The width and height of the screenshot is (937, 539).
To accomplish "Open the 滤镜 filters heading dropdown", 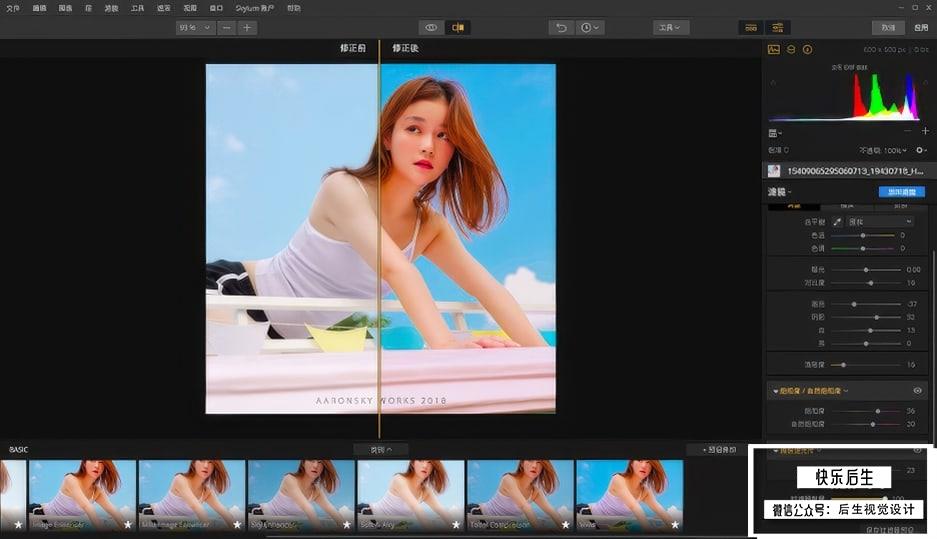I will pyautogui.click(x=780, y=192).
